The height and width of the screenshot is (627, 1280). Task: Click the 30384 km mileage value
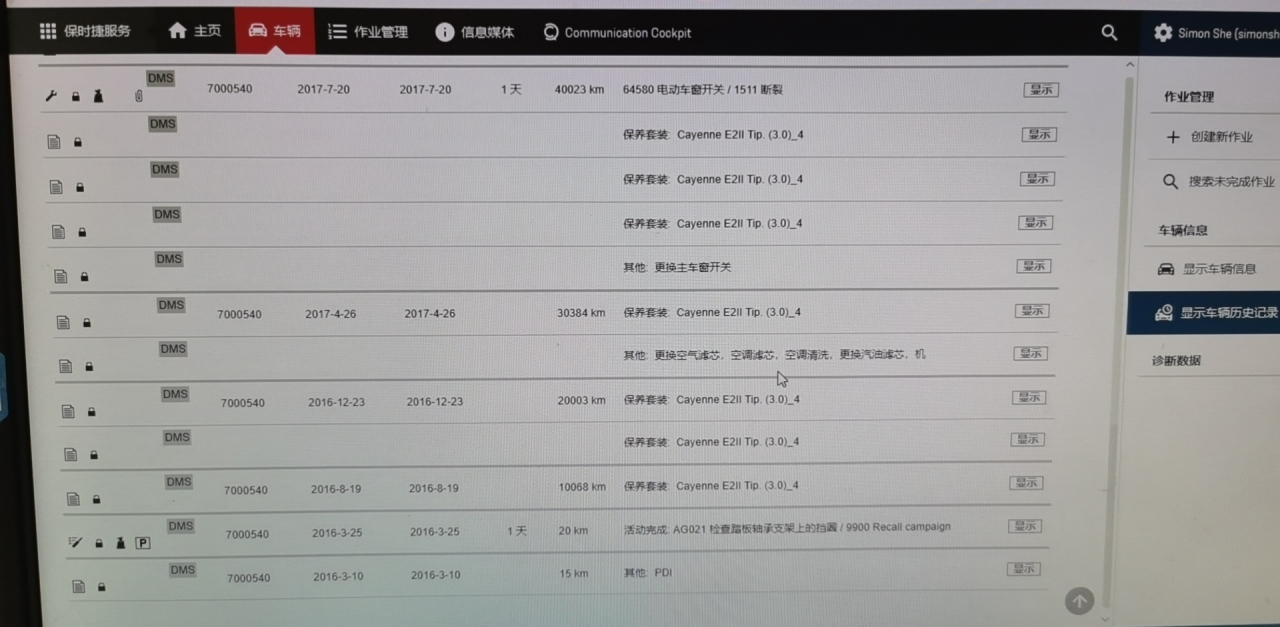pyautogui.click(x=581, y=313)
